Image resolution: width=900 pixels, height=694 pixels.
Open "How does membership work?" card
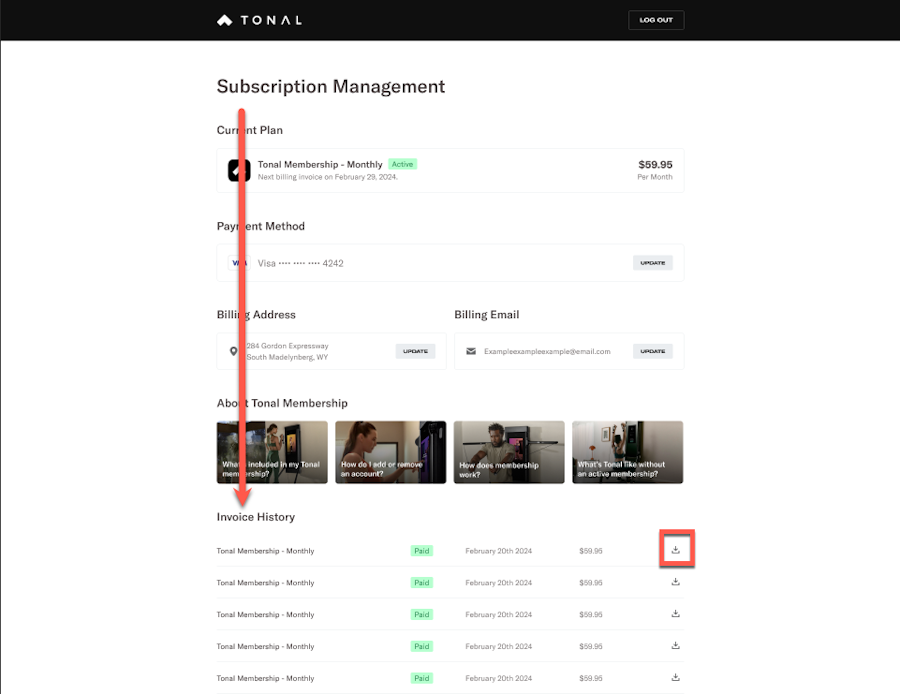[509, 452]
